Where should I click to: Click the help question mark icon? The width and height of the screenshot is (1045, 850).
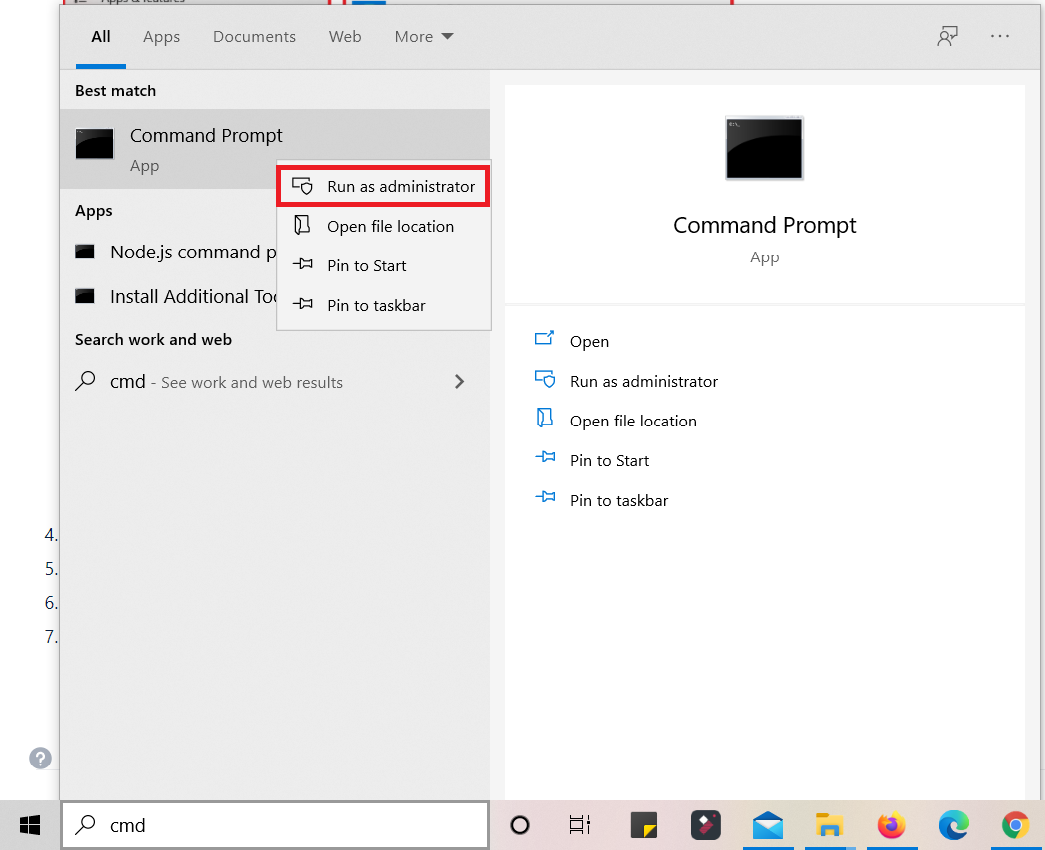click(40, 758)
